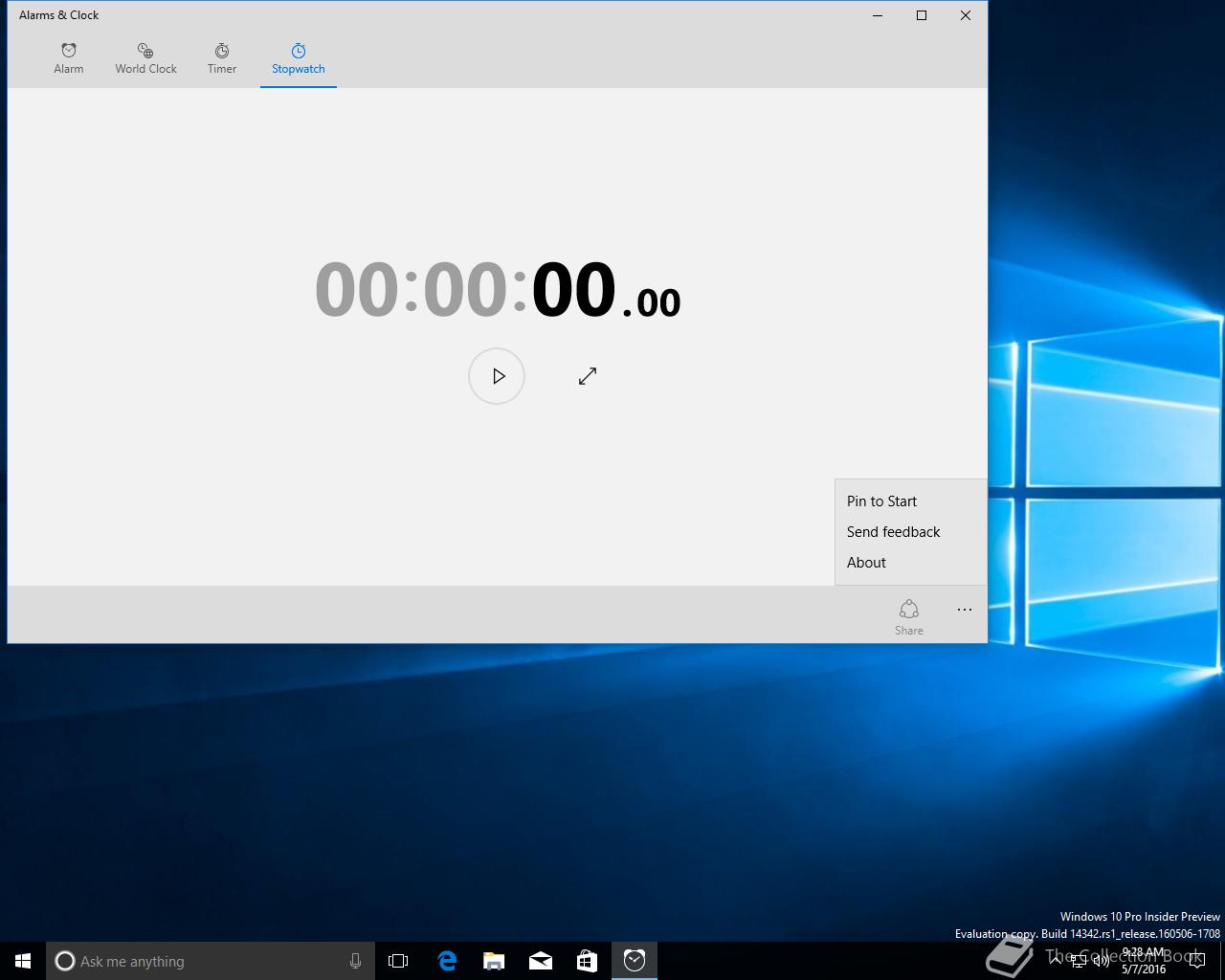Viewport: 1225px width, 980px height.
Task: Expand the stopwatch to full view
Action: coord(588,376)
